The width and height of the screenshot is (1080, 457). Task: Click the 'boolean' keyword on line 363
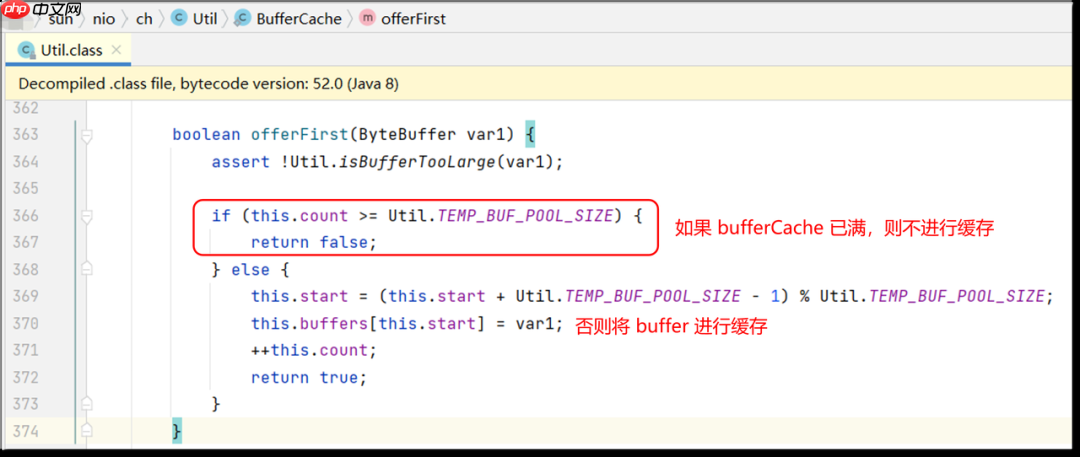pos(206,135)
